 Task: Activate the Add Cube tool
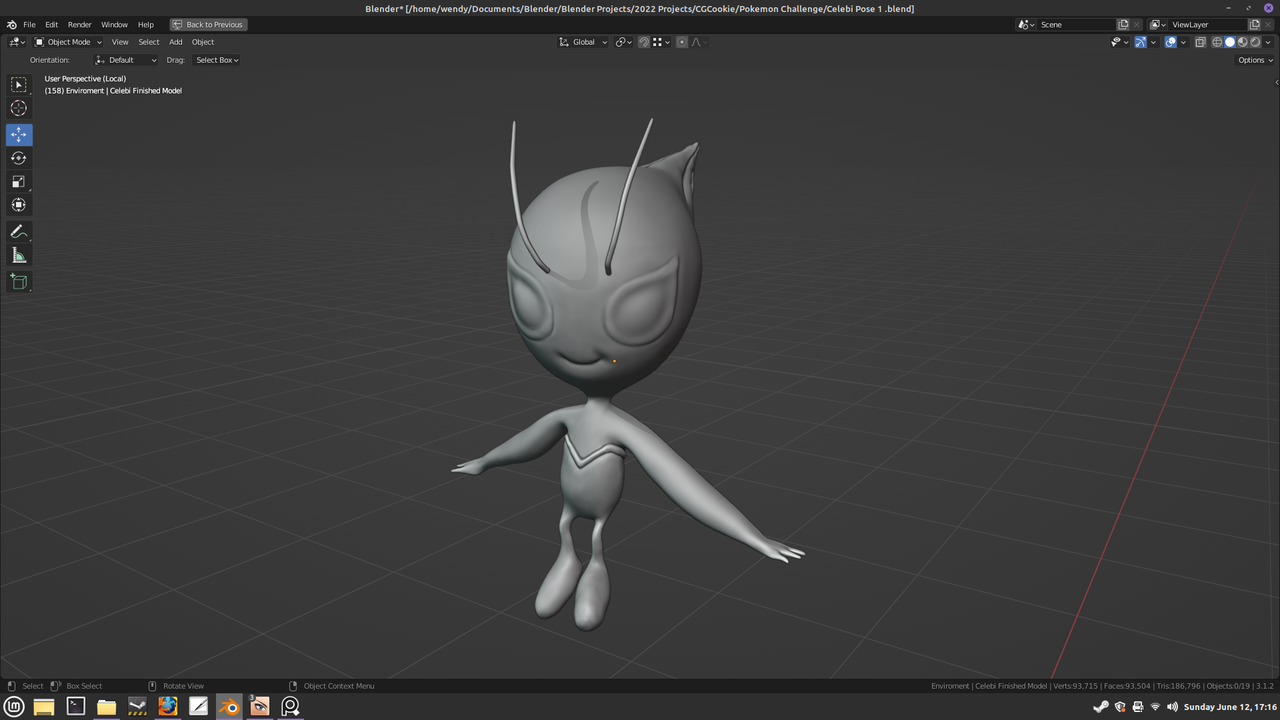click(19, 281)
